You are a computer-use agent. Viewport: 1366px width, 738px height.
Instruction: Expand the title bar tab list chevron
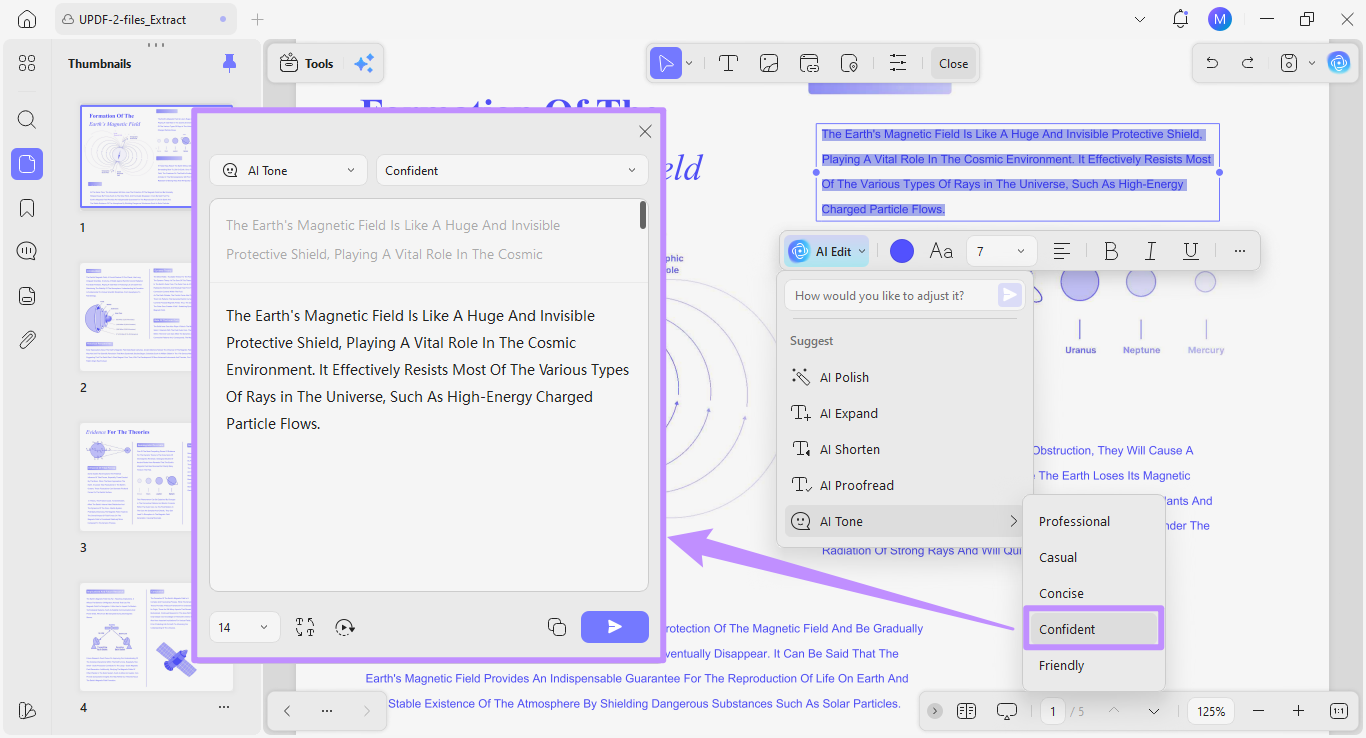point(1141,19)
